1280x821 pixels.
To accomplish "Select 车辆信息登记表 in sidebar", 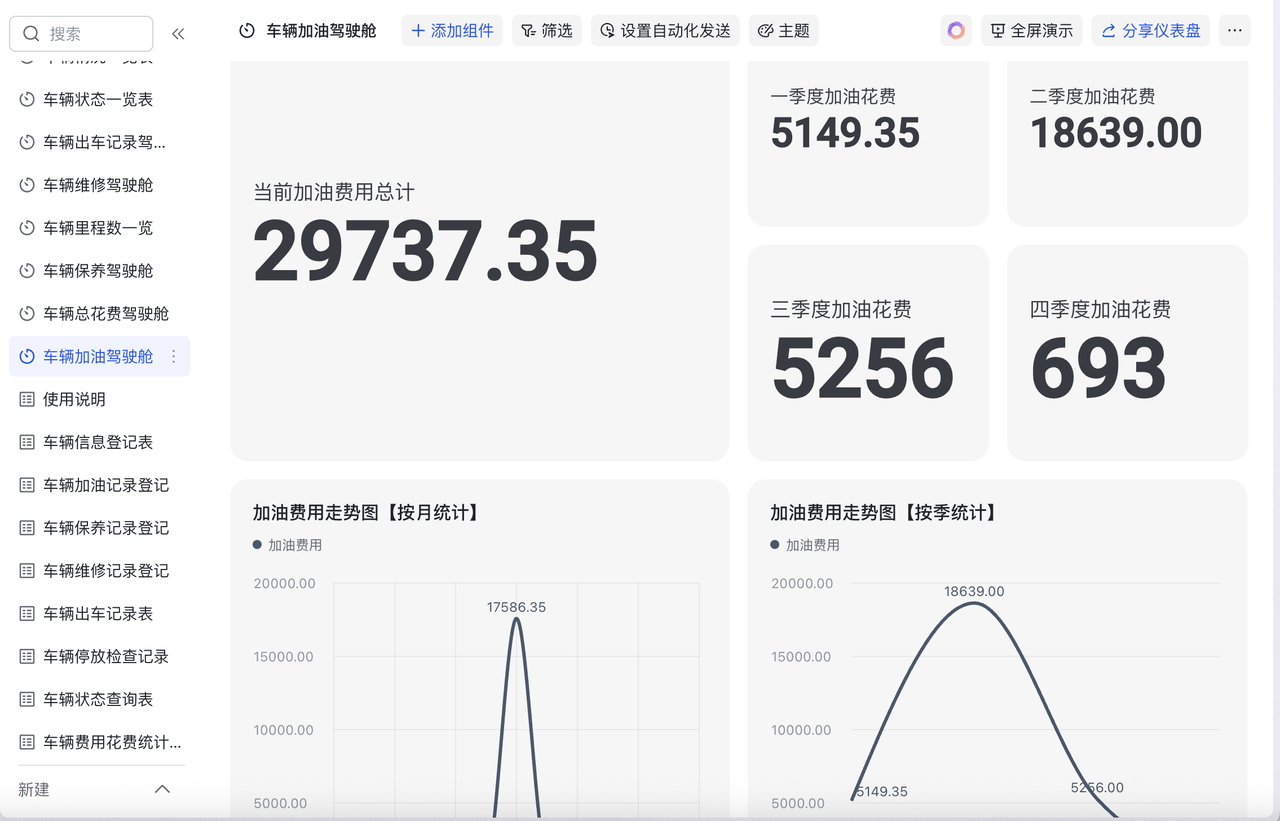I will tap(97, 442).
